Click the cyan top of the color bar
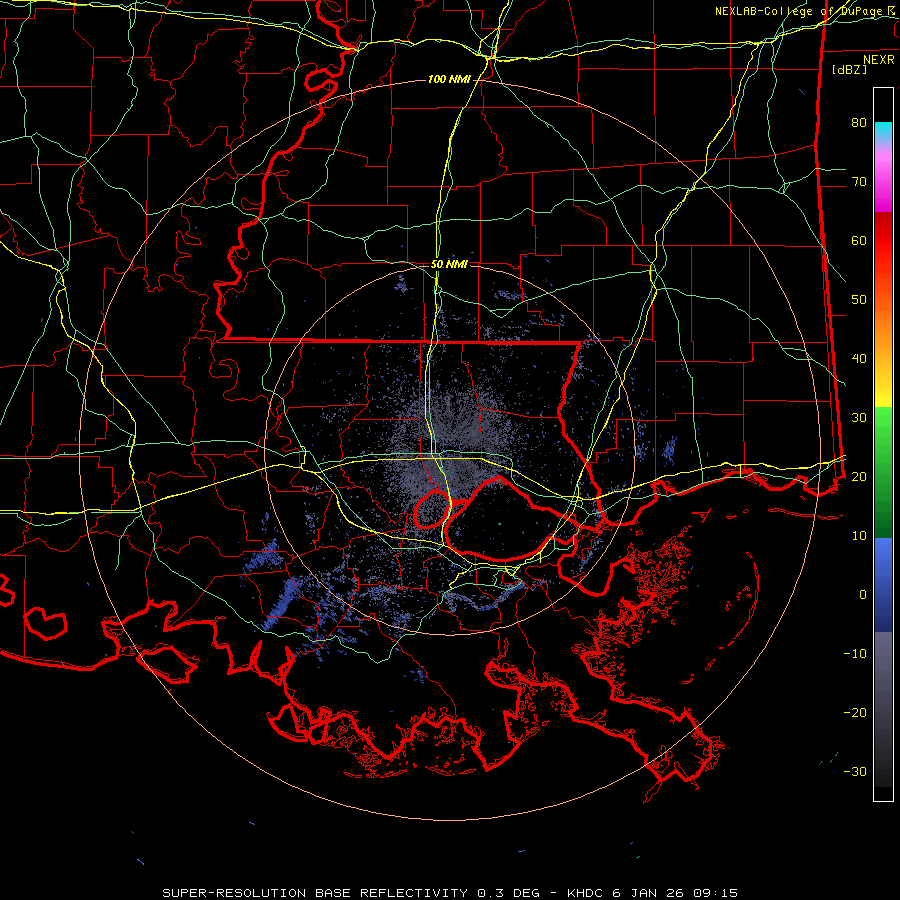Viewport: 900px width, 900px height. 883,129
